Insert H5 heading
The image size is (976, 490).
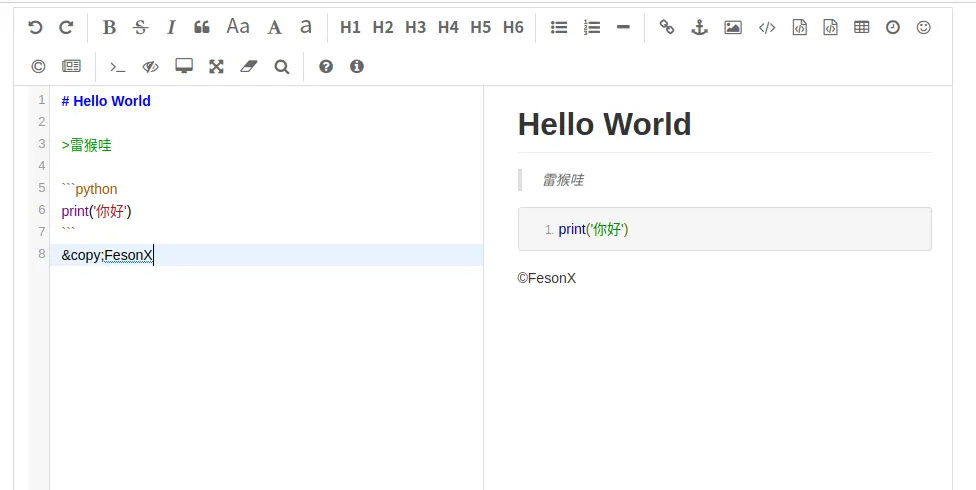pos(481,27)
